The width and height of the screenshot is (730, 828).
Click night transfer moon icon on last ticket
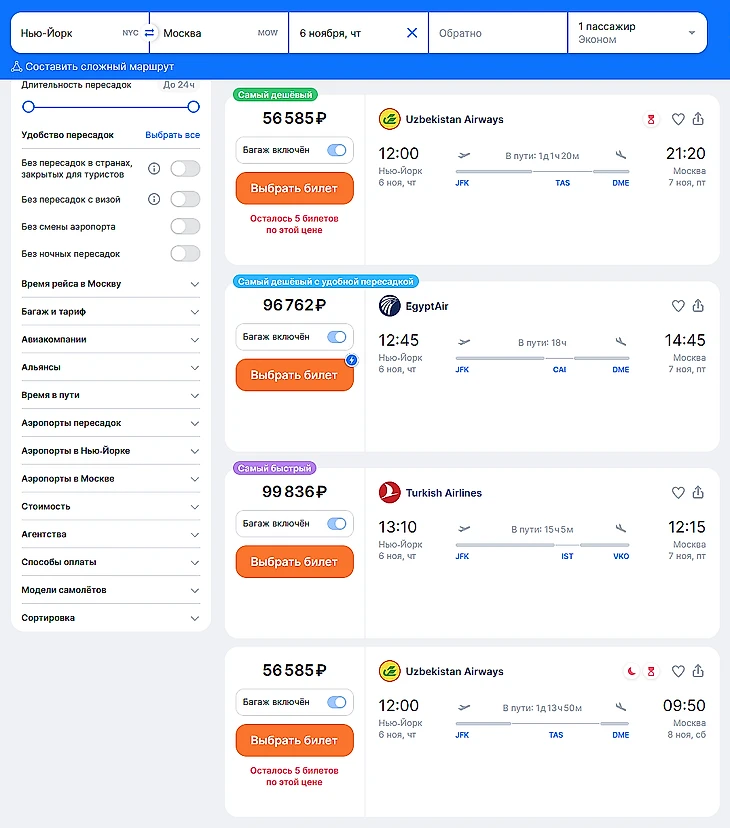tap(631, 671)
